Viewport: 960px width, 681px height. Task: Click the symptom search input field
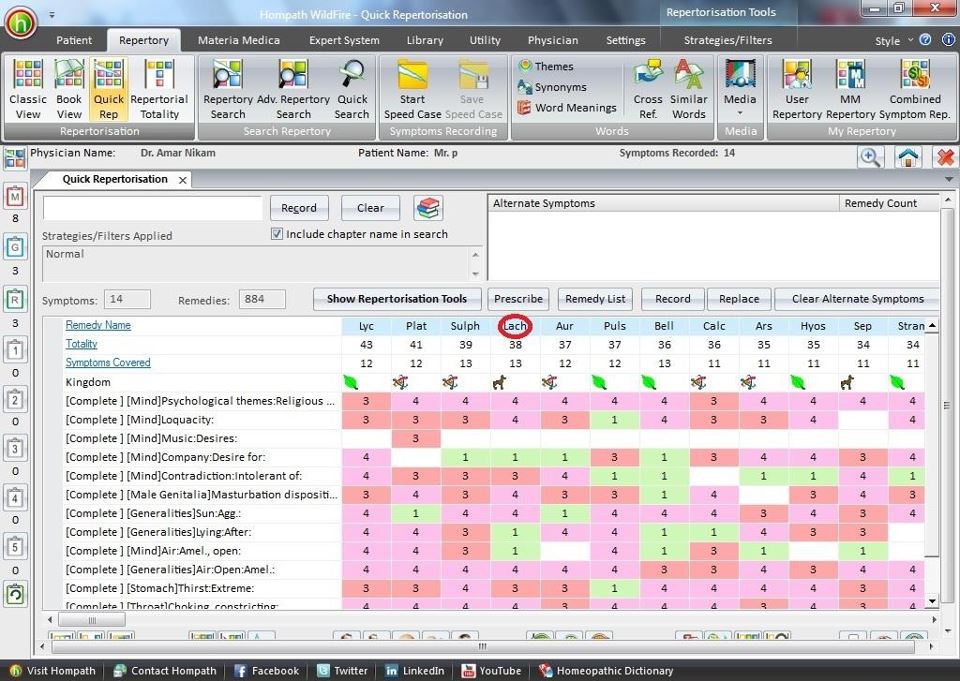point(152,208)
